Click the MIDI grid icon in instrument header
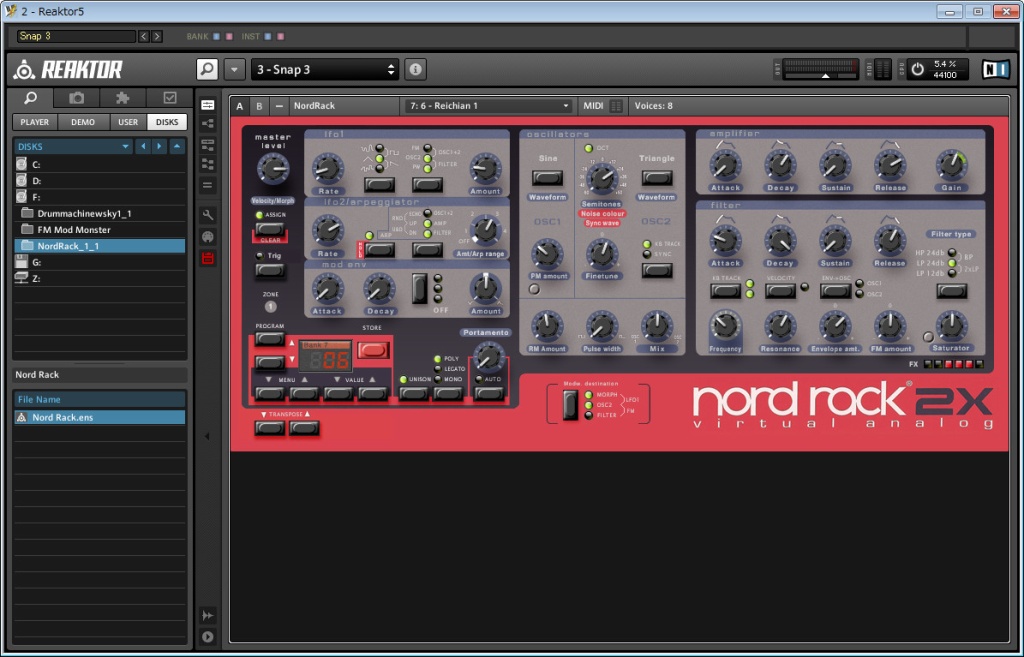This screenshot has width=1024, height=657. pos(616,106)
